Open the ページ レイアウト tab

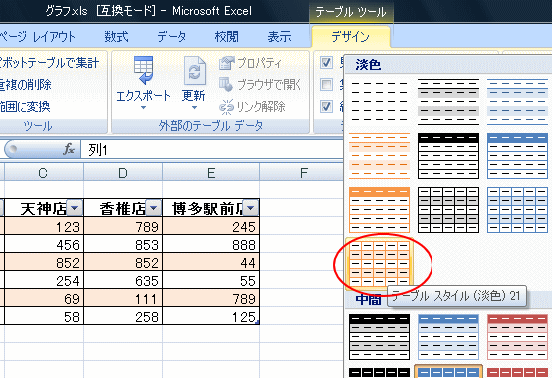[x=38, y=37]
